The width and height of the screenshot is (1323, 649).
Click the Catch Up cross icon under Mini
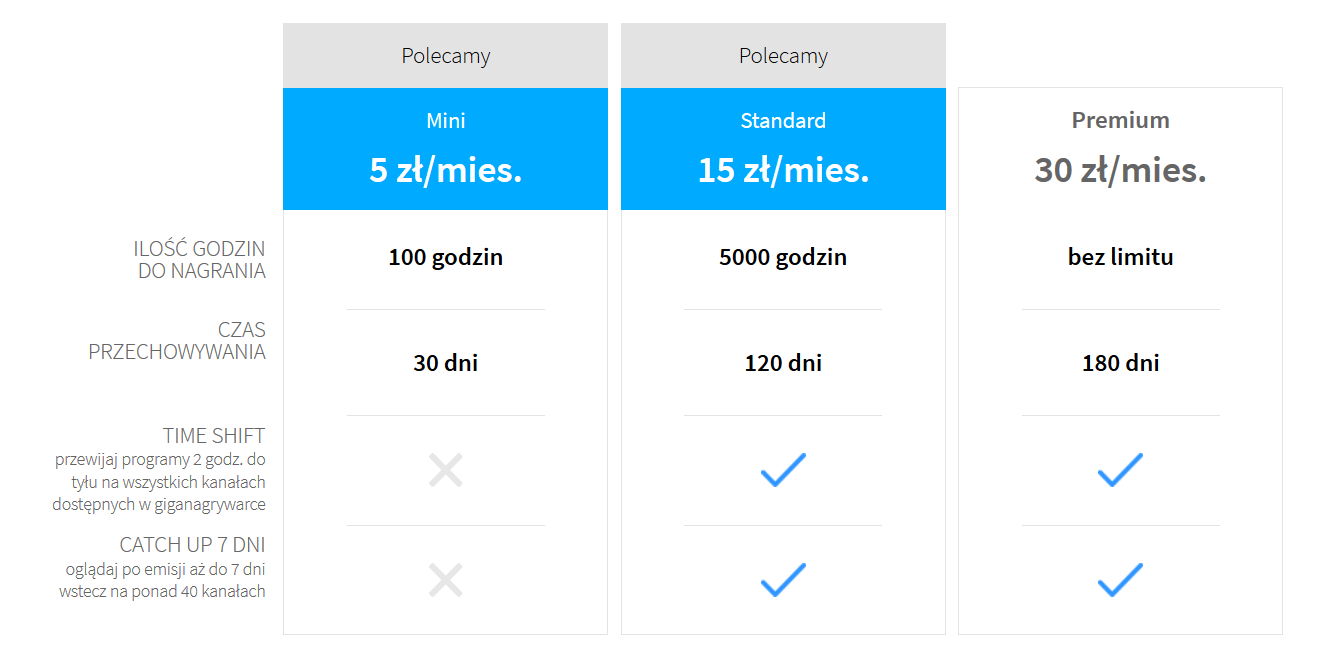(445, 580)
